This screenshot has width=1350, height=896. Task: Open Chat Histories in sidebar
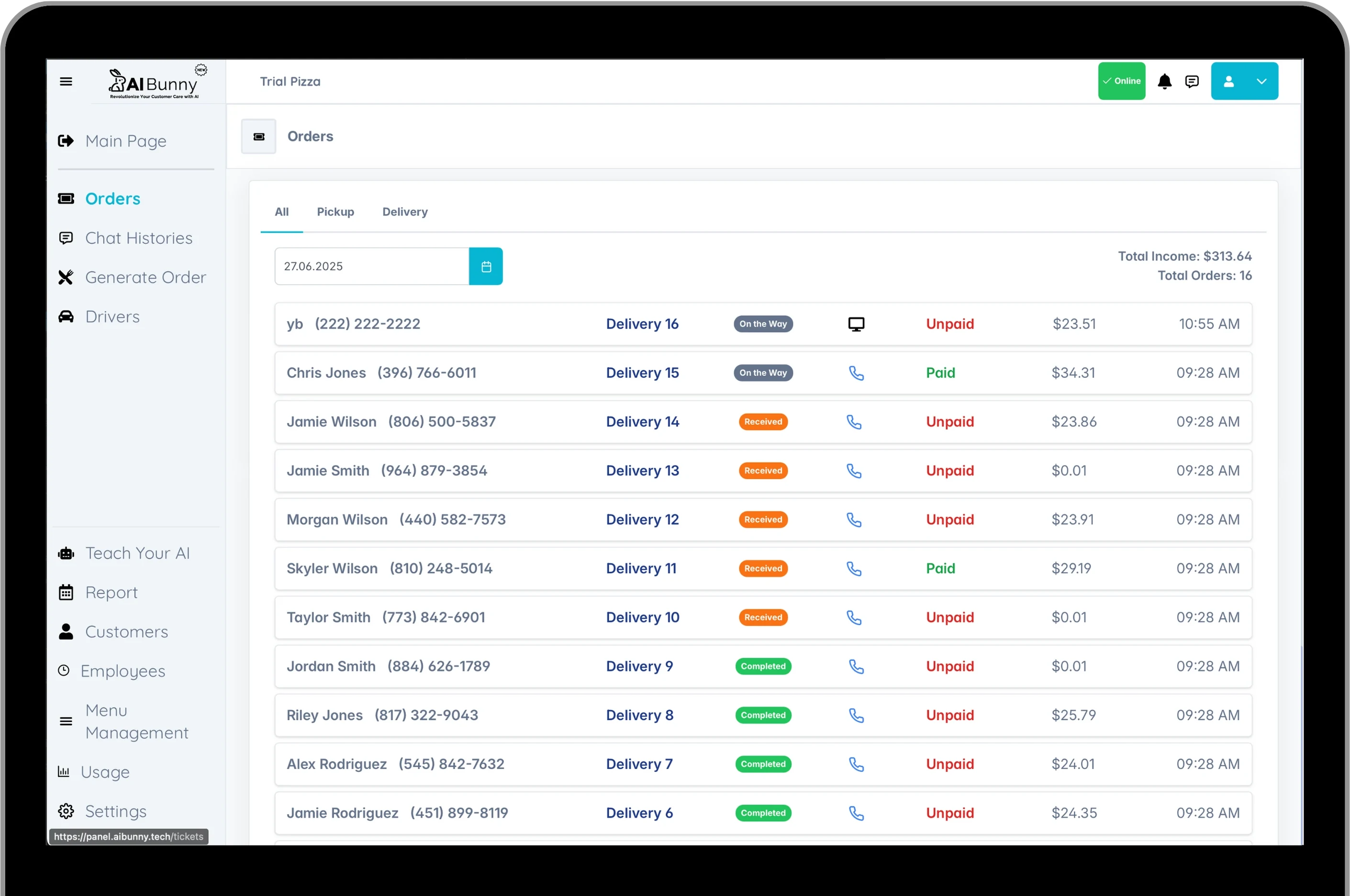(x=139, y=238)
